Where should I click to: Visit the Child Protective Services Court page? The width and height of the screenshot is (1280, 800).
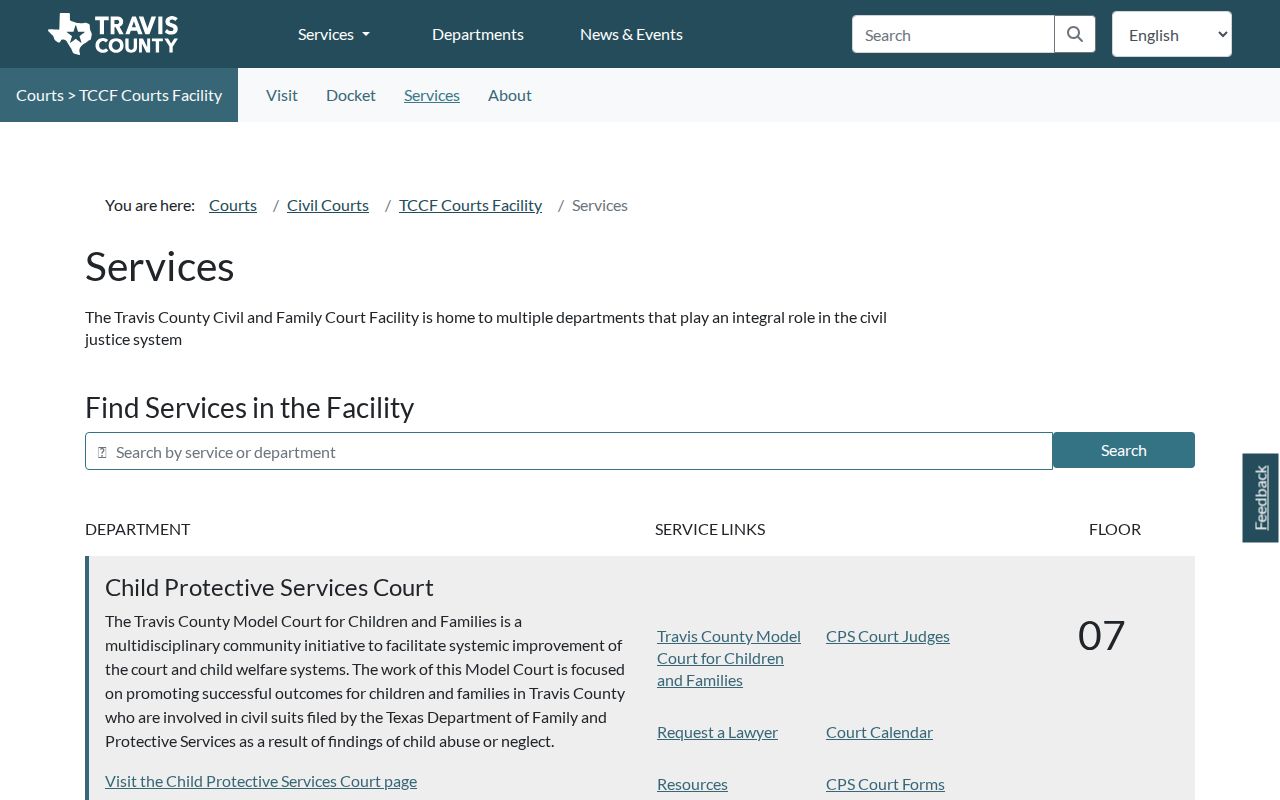(x=261, y=781)
